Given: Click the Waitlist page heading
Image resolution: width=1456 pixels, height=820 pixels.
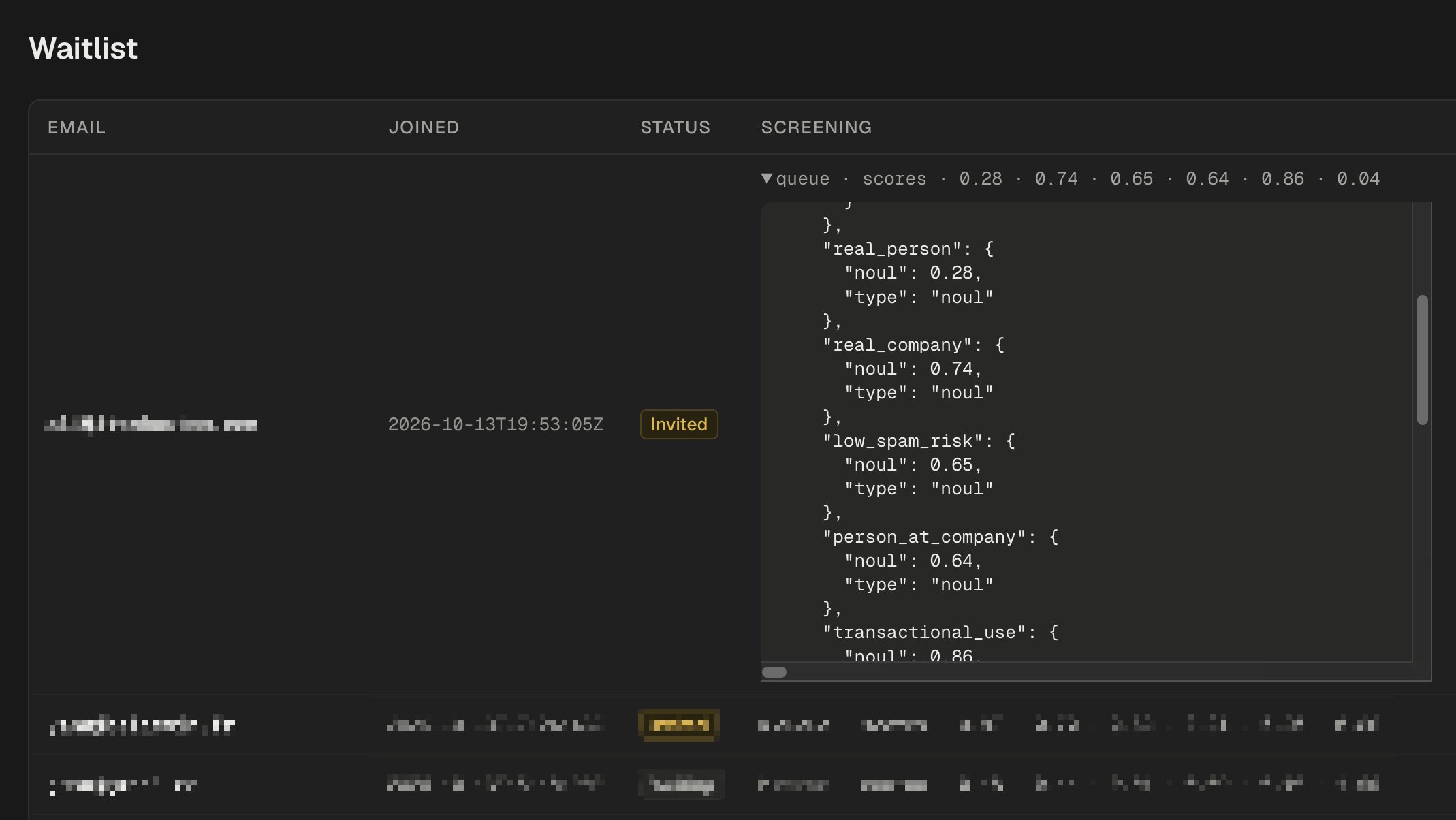Looking at the screenshot, I should (x=83, y=48).
